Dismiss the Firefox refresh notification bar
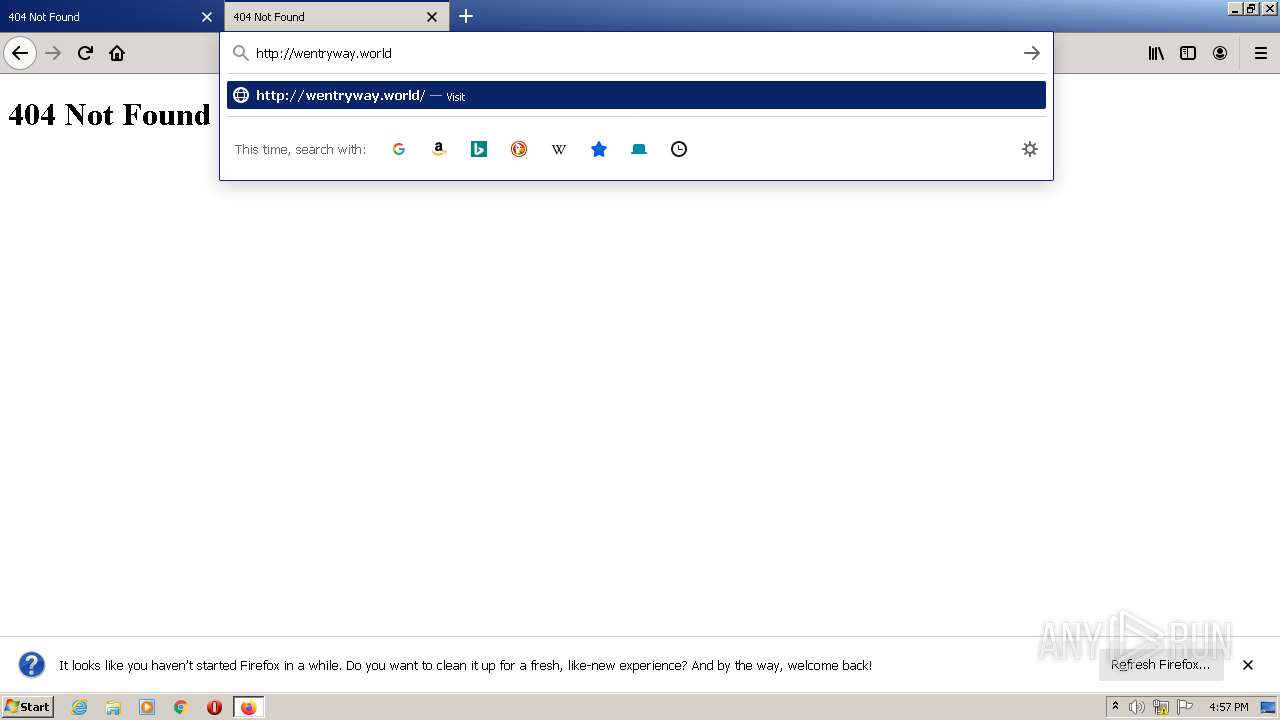The image size is (1280, 720). coord(1248,665)
